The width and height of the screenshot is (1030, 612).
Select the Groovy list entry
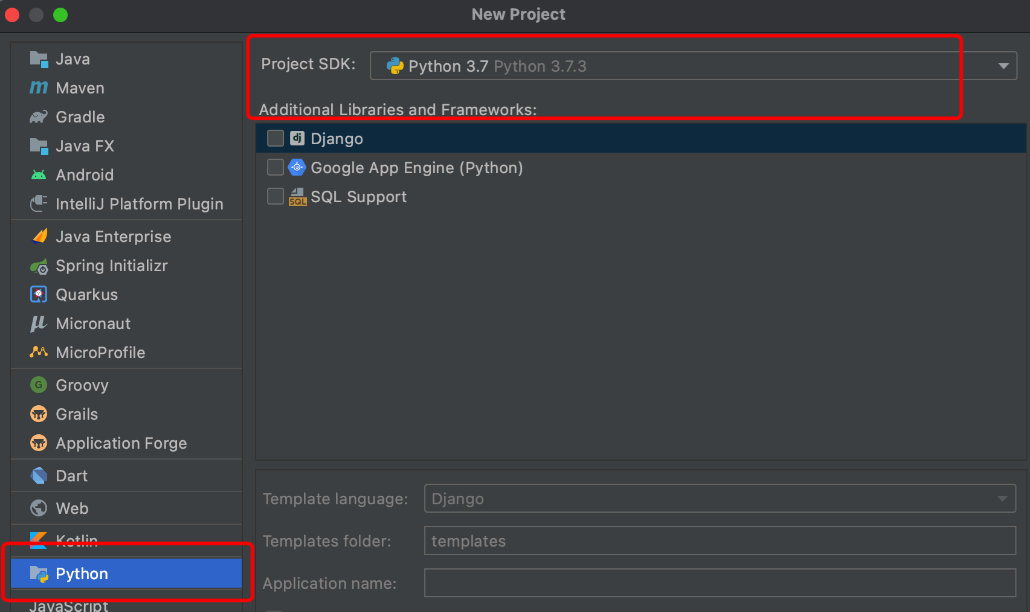click(126, 385)
